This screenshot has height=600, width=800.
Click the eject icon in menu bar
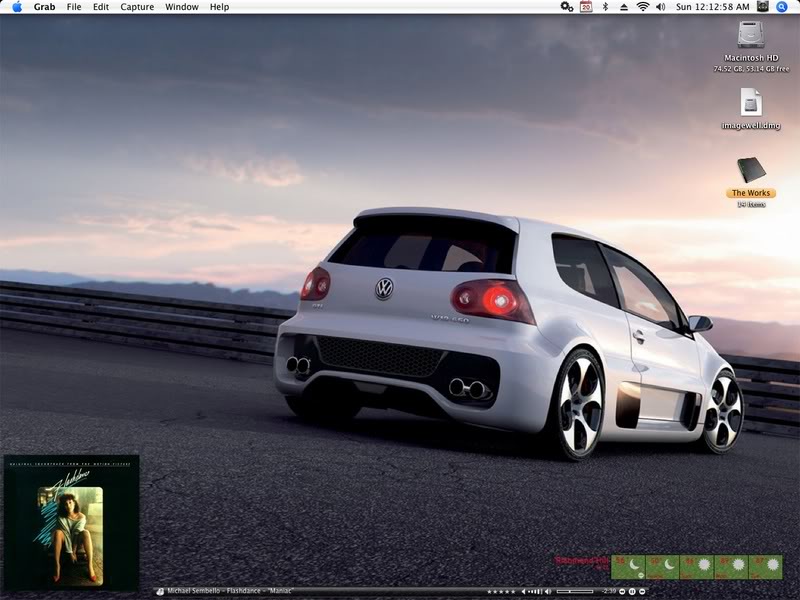click(x=624, y=7)
